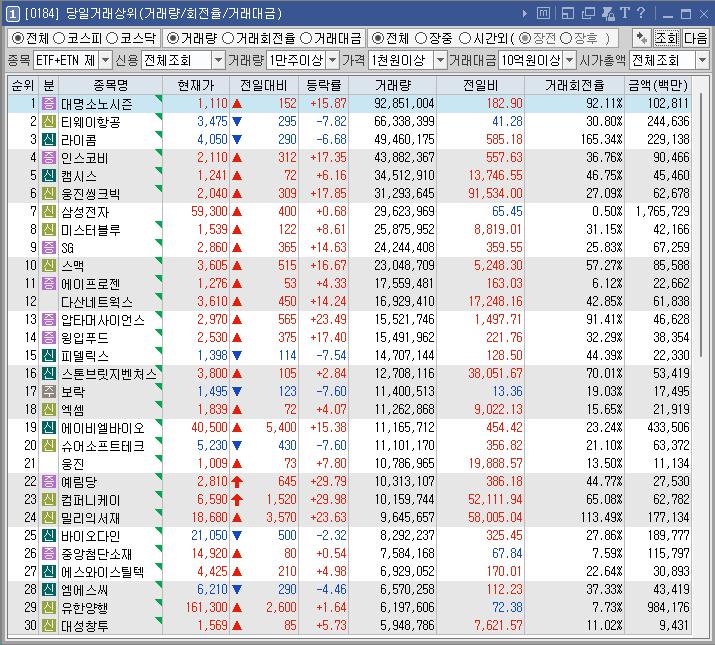Click the 증 badge beside 인스코비

49,158
